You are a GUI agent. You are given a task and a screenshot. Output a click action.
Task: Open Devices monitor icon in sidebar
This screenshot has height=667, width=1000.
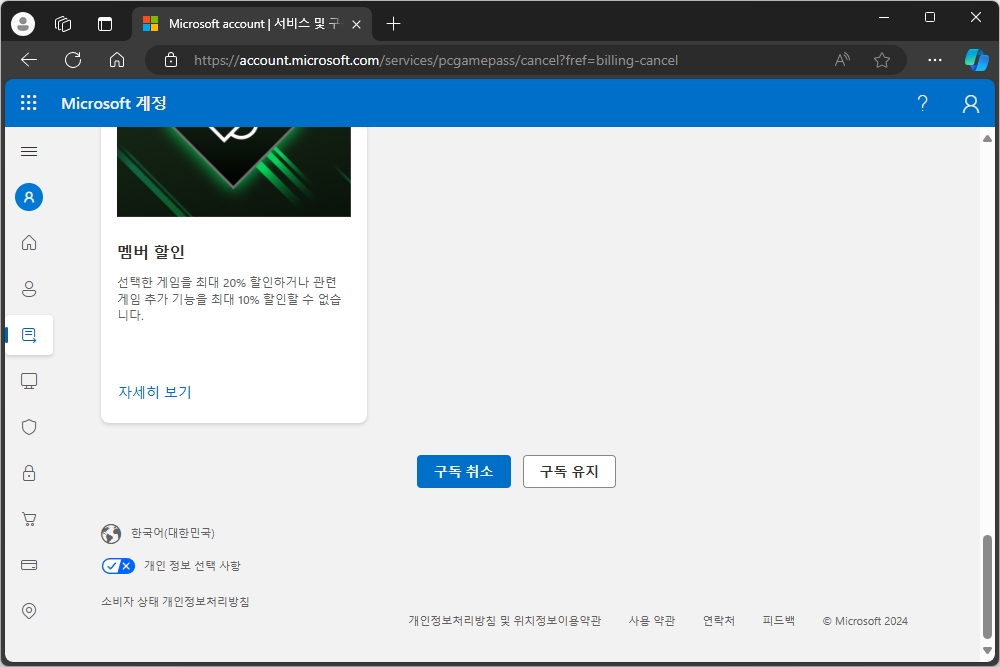[29, 381]
